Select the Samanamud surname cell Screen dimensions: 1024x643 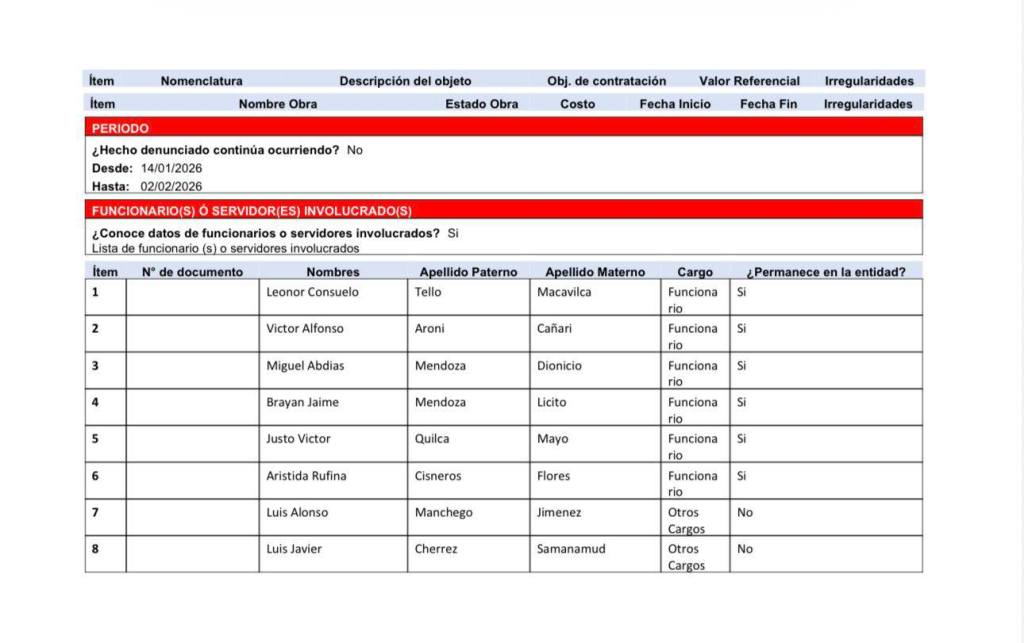[x=571, y=549]
